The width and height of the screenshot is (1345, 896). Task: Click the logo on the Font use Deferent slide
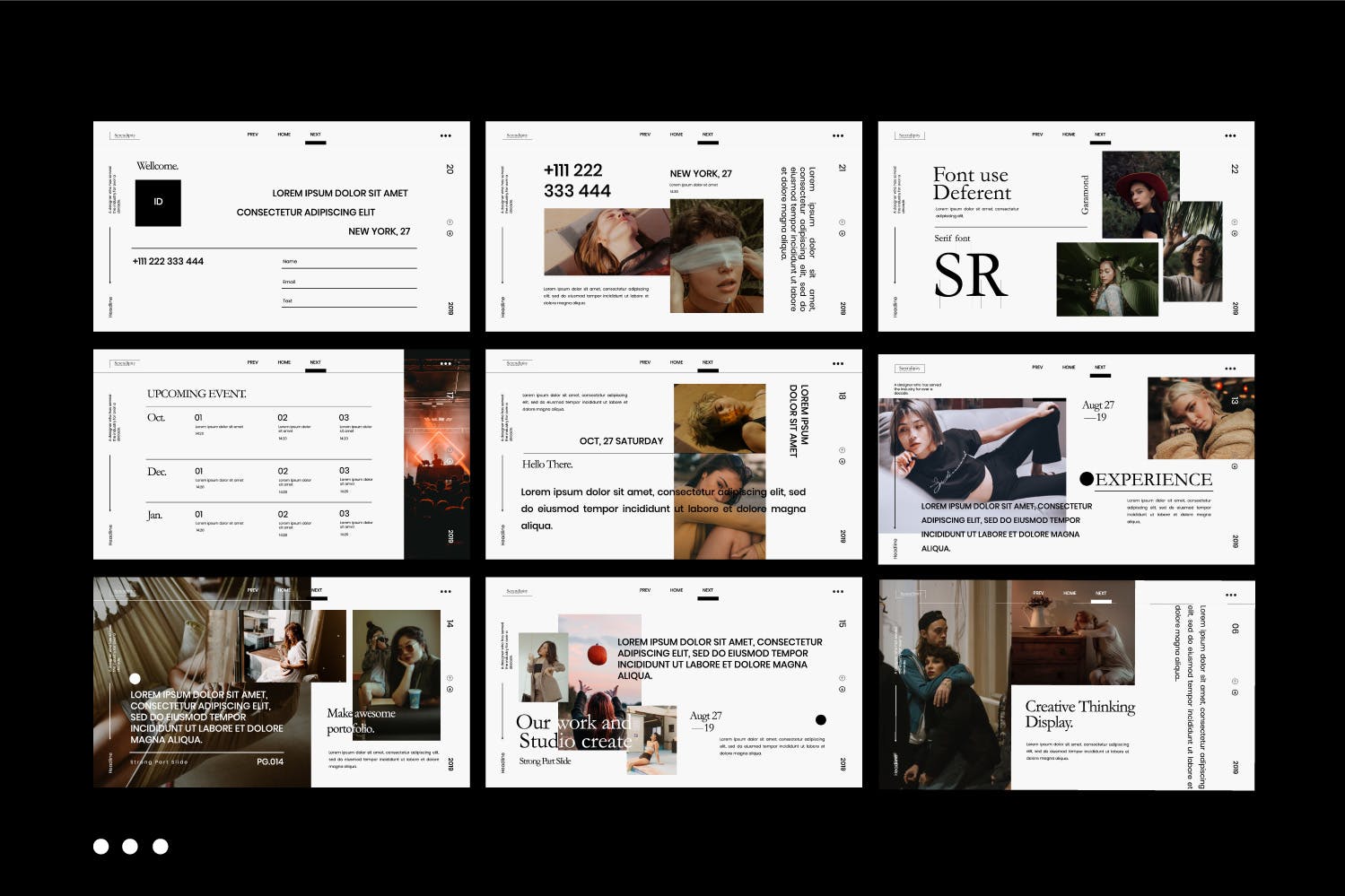click(x=909, y=135)
